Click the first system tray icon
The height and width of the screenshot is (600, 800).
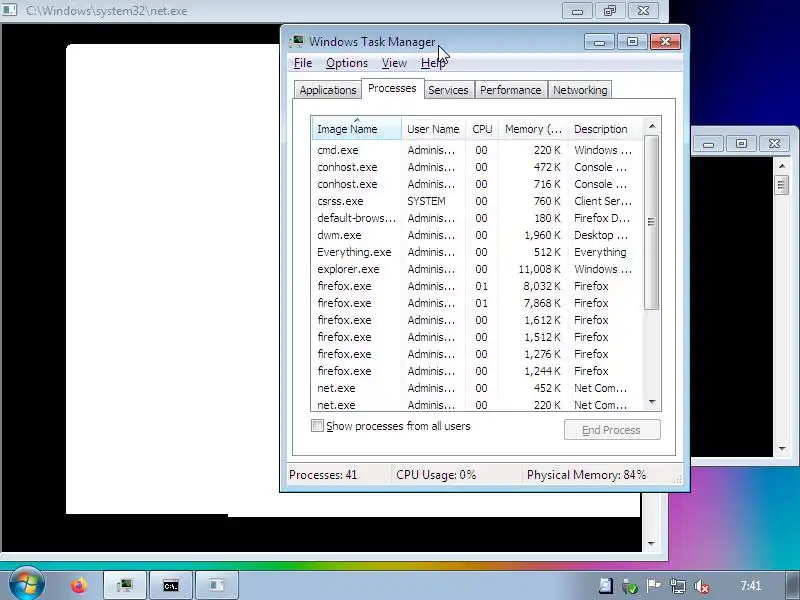606,586
